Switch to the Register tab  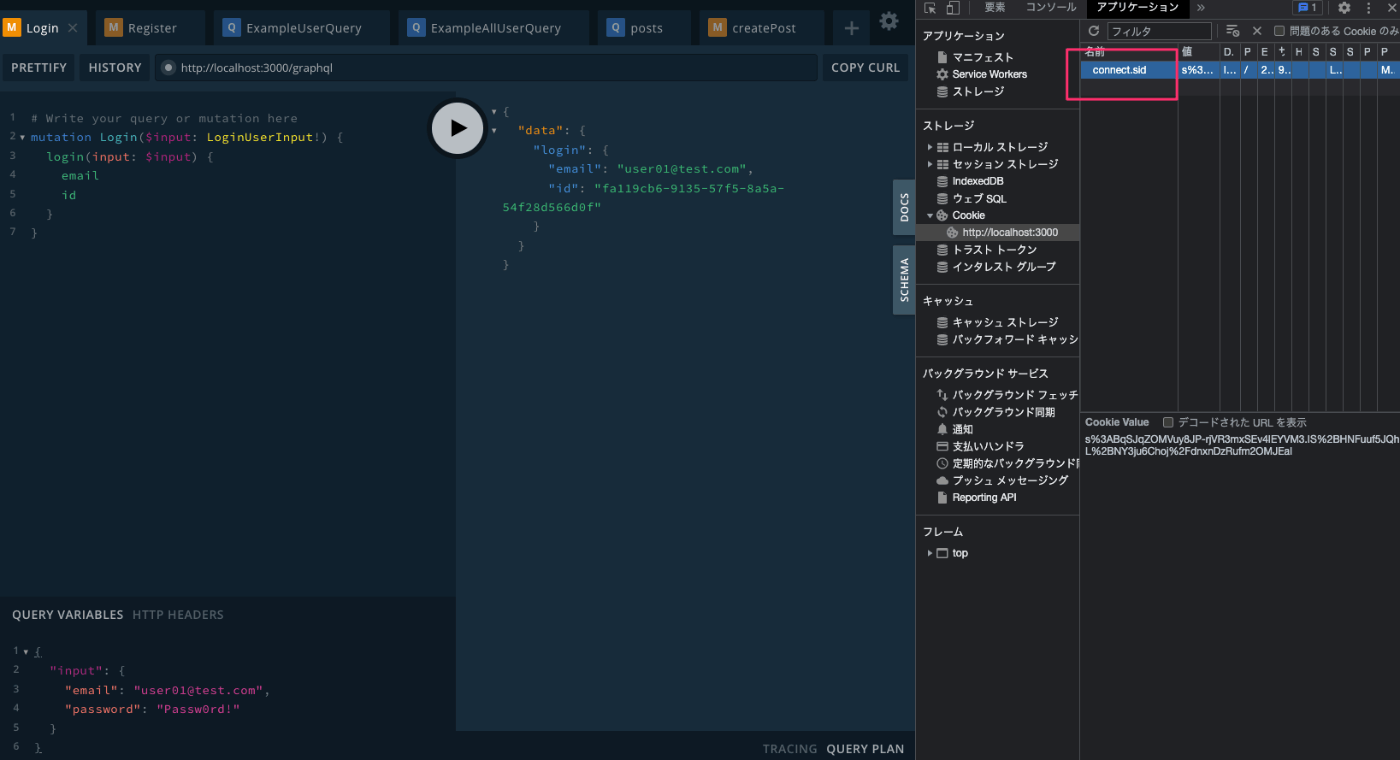pos(150,28)
